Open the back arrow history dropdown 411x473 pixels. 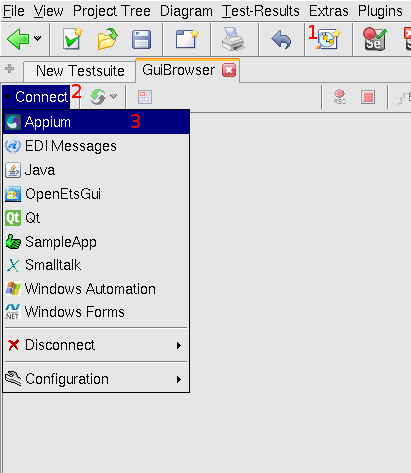pyautogui.click(x=38, y=38)
